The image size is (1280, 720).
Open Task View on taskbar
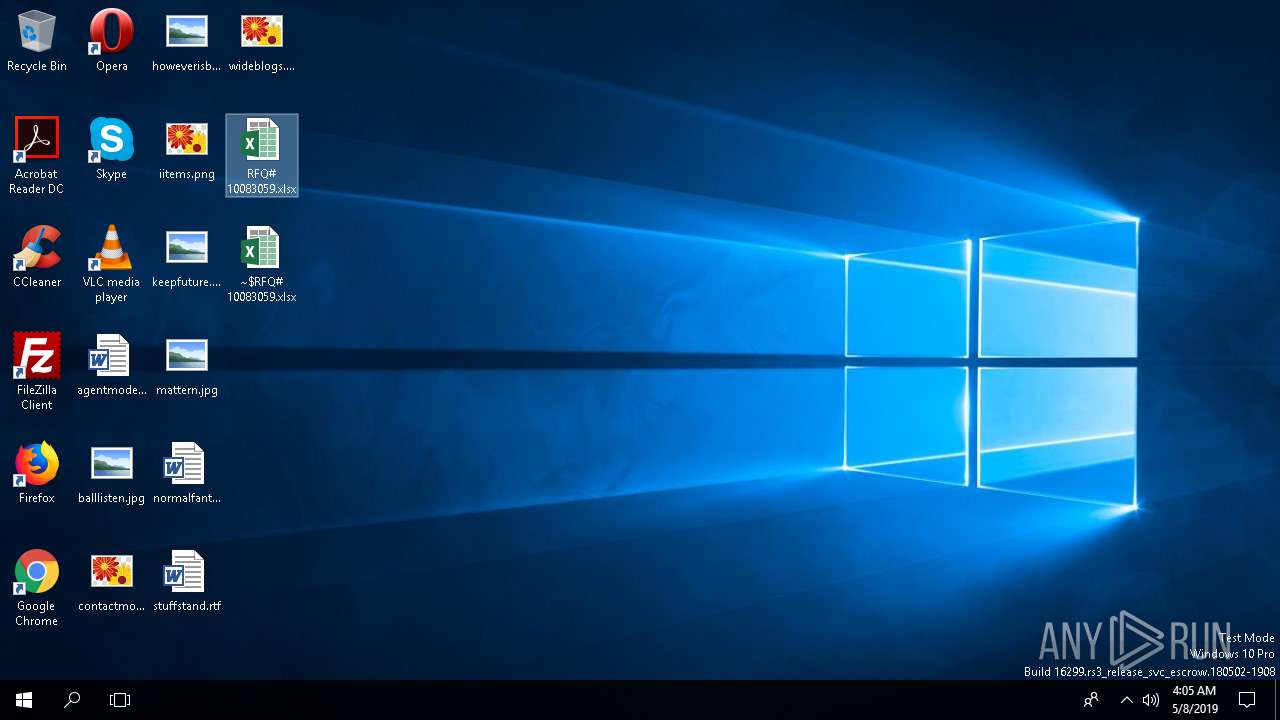click(x=120, y=700)
